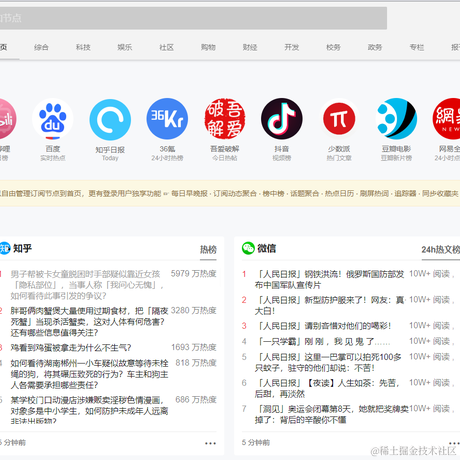The height and width of the screenshot is (460, 460).
Task: Click the node search input field
Action: click(x=193, y=18)
